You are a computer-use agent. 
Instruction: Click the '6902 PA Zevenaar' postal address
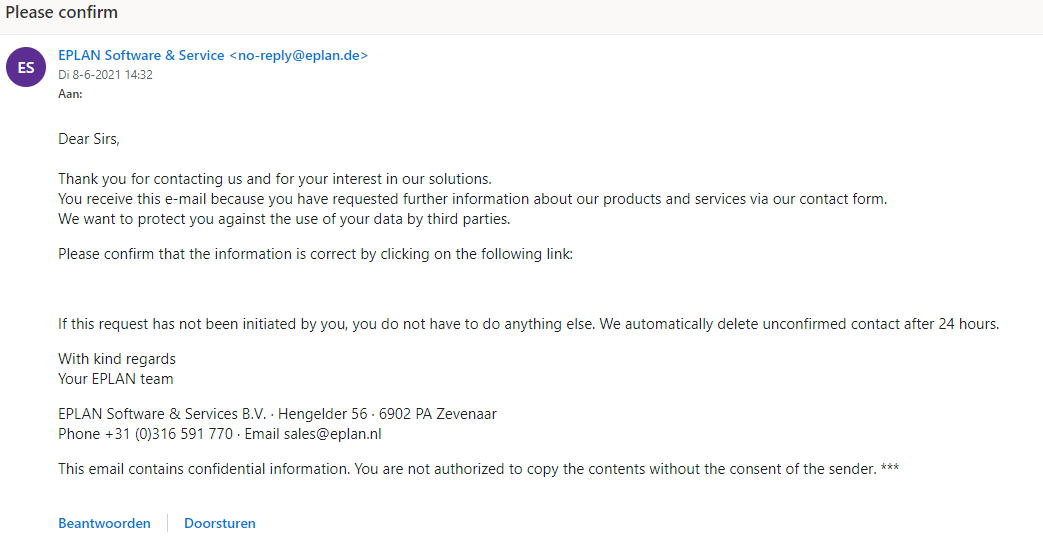(x=438, y=414)
